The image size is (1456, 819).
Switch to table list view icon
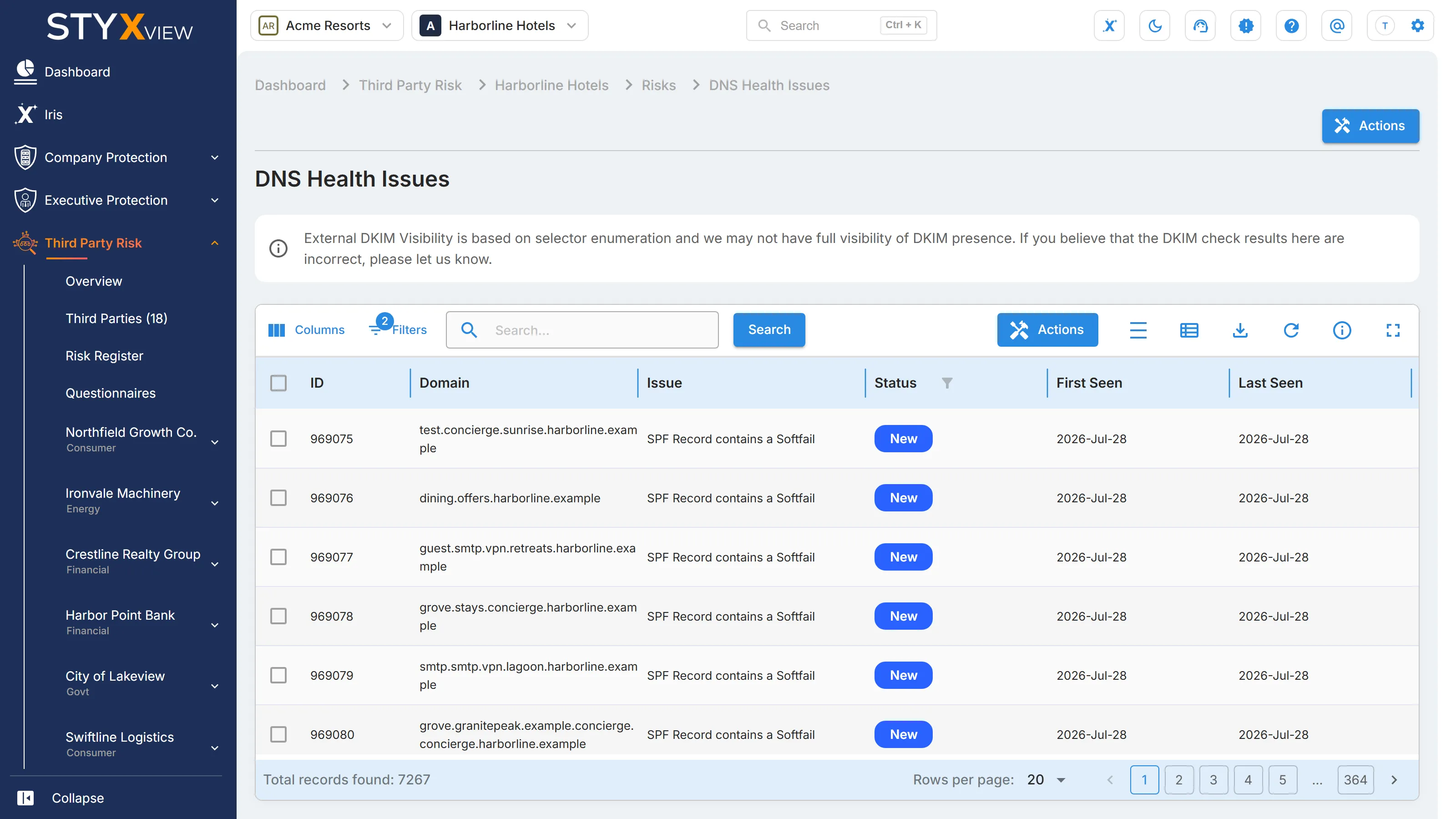pyautogui.click(x=1188, y=330)
